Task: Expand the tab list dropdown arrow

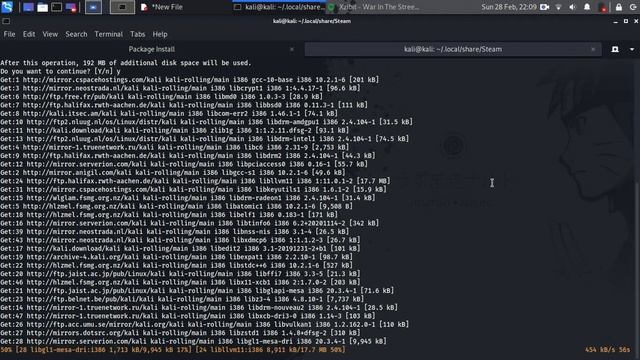Action: point(632,49)
